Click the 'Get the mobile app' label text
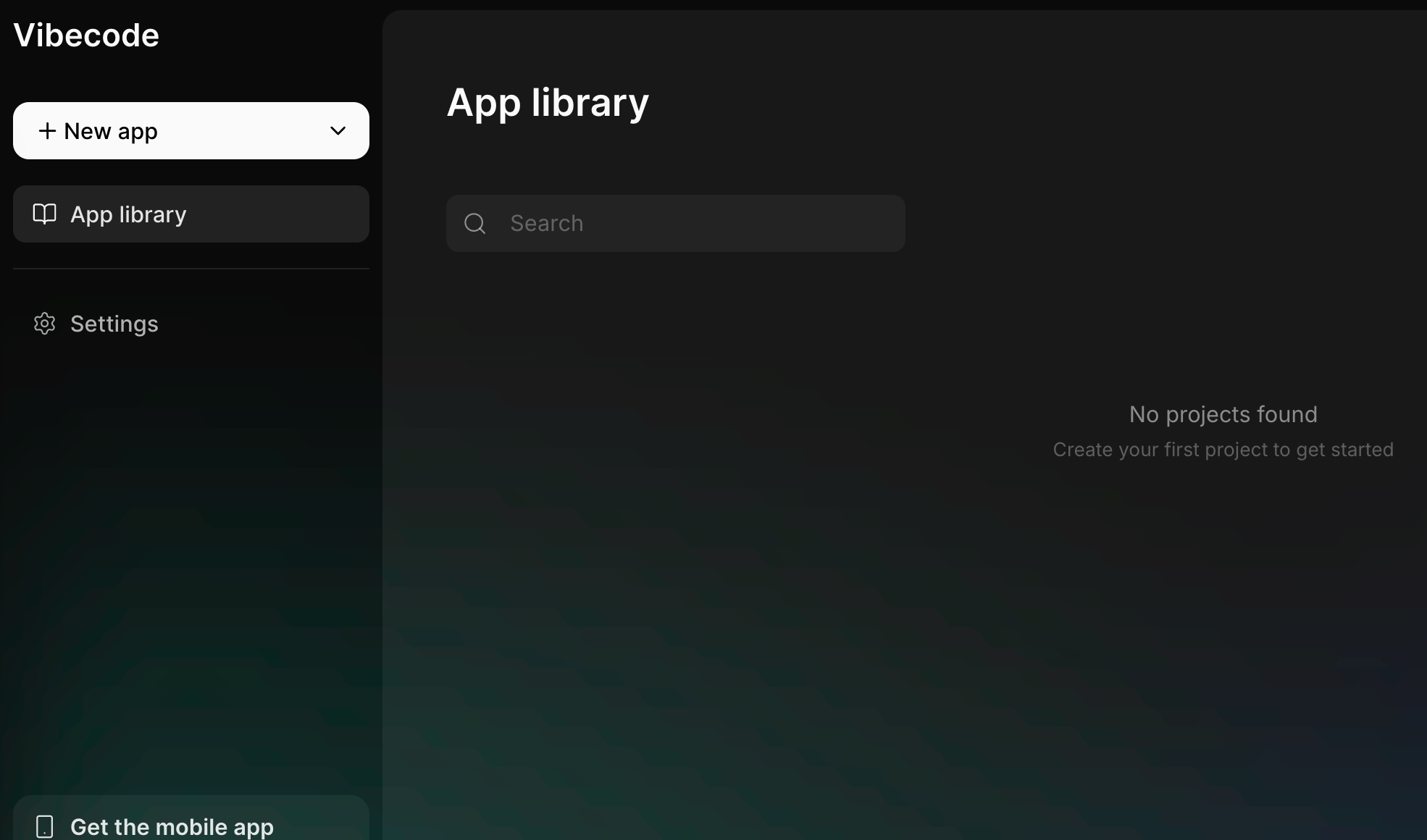This screenshot has height=840, width=1427. pos(172,826)
